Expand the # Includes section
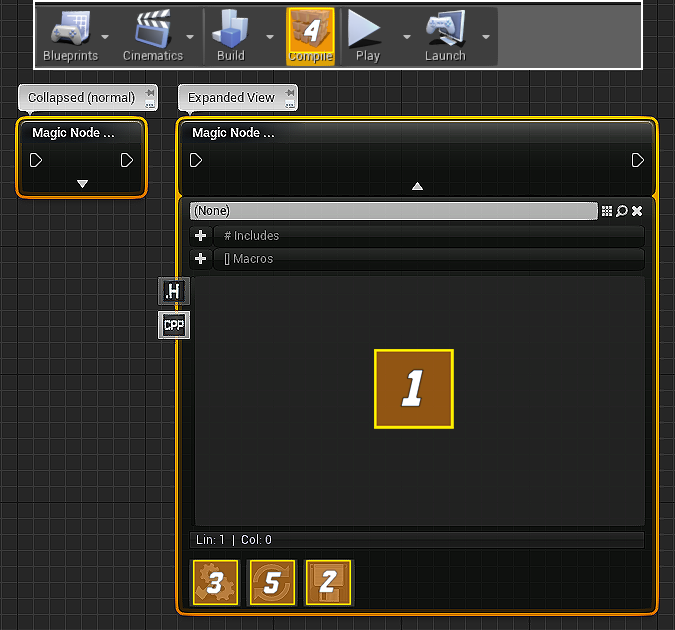The image size is (675, 630). (201, 236)
